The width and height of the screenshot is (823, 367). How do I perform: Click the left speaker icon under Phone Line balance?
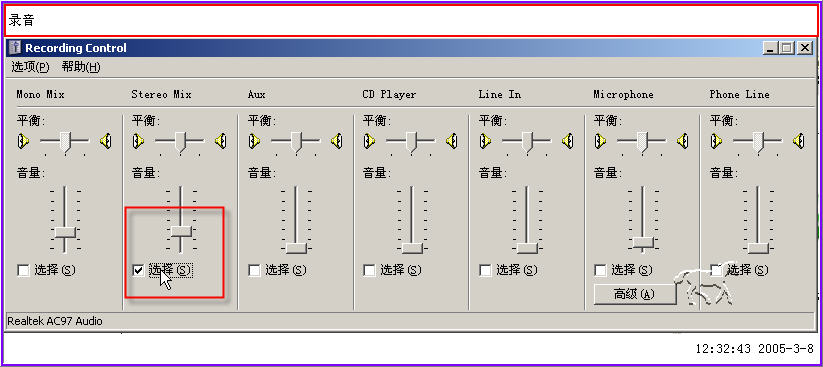click(716, 141)
